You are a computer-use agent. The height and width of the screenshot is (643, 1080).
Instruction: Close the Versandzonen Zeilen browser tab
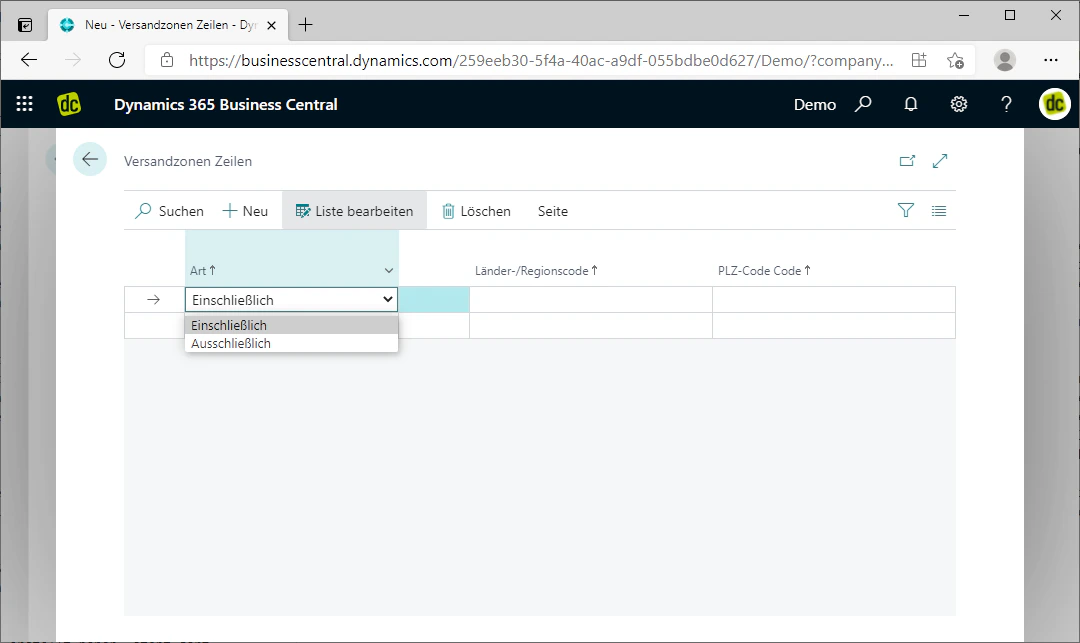point(271,25)
